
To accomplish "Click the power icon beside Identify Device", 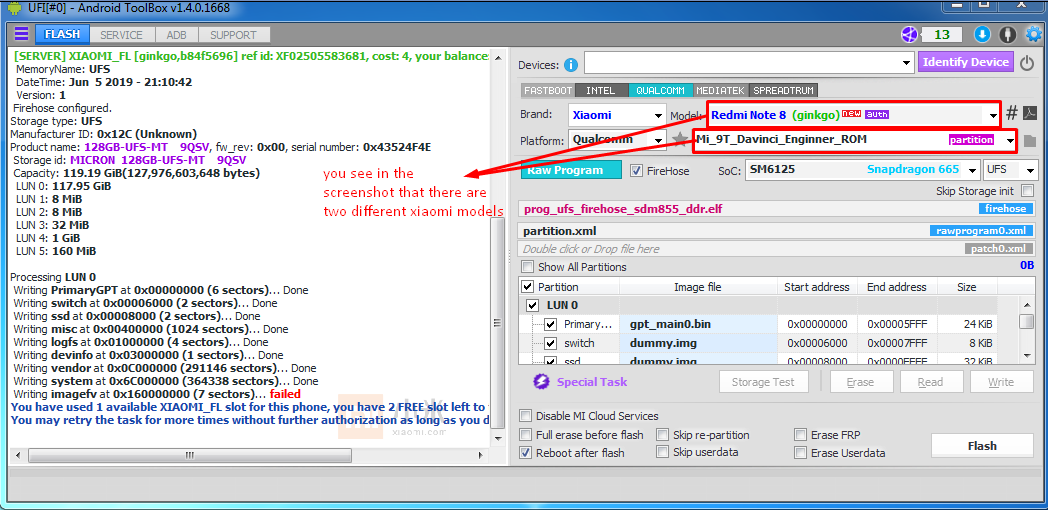I will [x=1027, y=63].
